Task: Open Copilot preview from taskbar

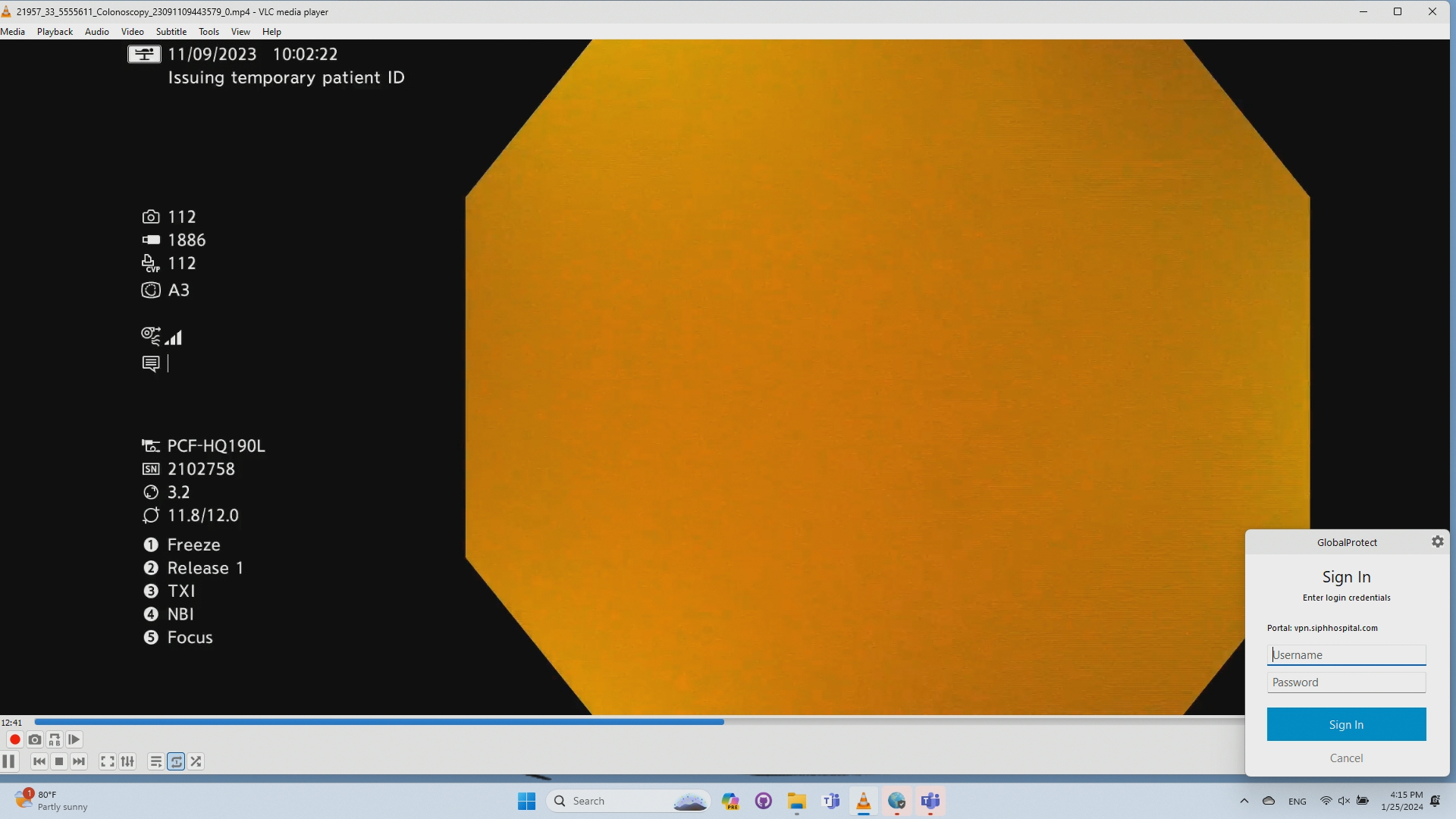Action: [731, 801]
